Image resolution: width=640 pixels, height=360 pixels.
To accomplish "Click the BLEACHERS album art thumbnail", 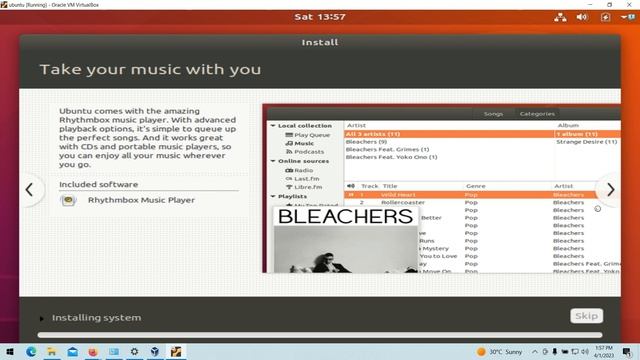I will click(x=345, y=240).
